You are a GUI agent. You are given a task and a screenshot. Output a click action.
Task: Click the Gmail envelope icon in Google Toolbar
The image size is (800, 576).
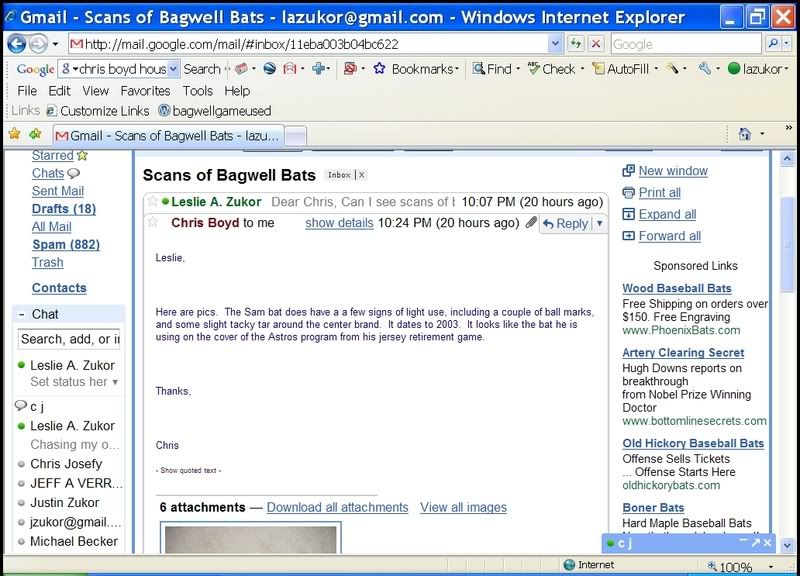click(290, 68)
